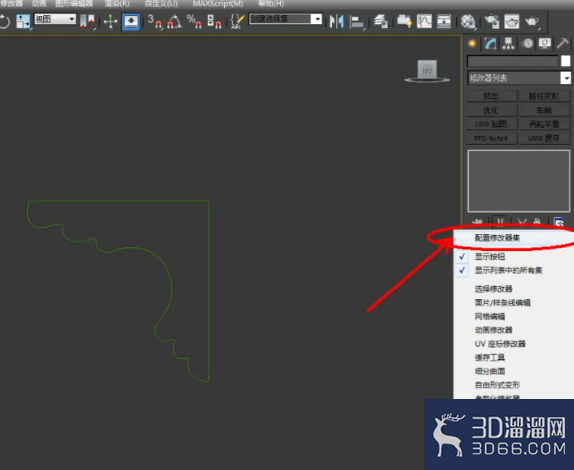Click Configure Modifier Sets icon
574x470 pixels.
[x=559, y=222]
